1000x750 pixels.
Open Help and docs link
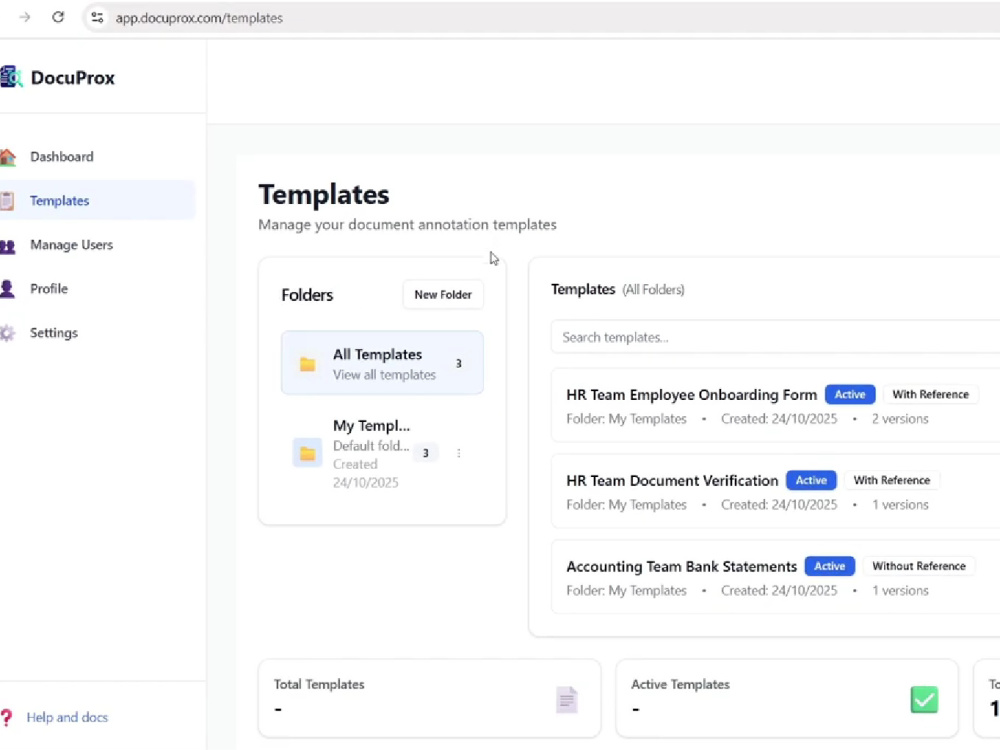tap(67, 717)
